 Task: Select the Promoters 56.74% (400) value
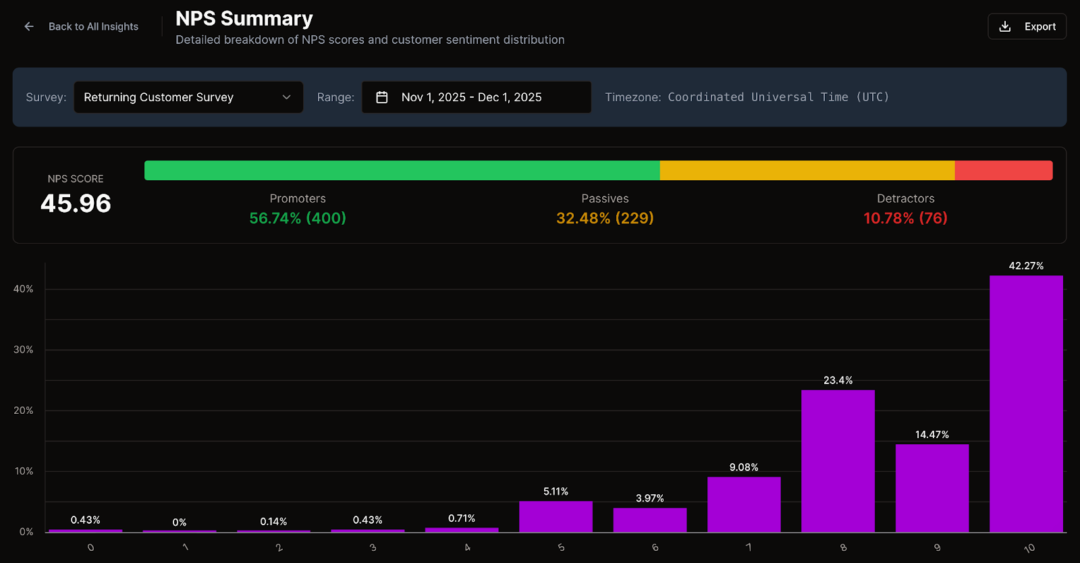click(298, 218)
